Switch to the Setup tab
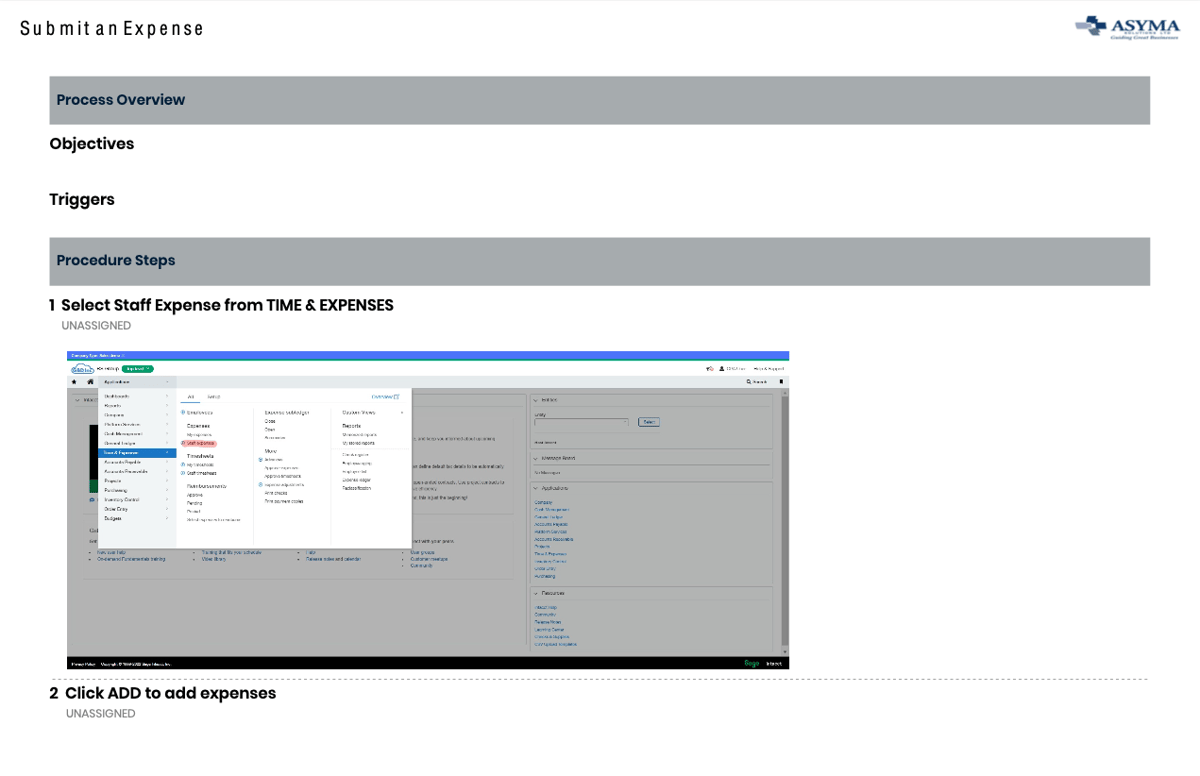Screen dimensions: 1200x776 point(213,397)
